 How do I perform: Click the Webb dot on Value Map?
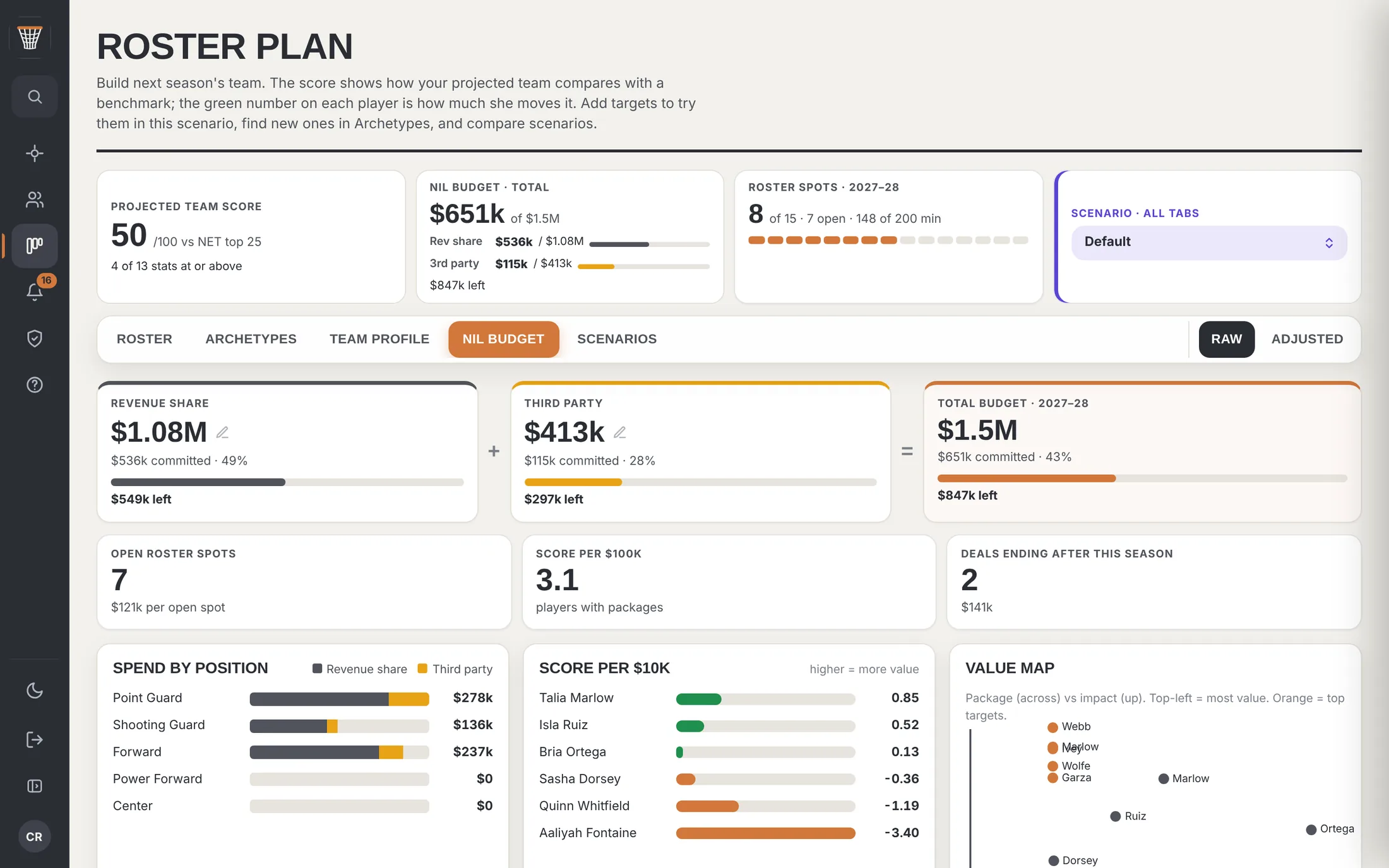(1052, 727)
